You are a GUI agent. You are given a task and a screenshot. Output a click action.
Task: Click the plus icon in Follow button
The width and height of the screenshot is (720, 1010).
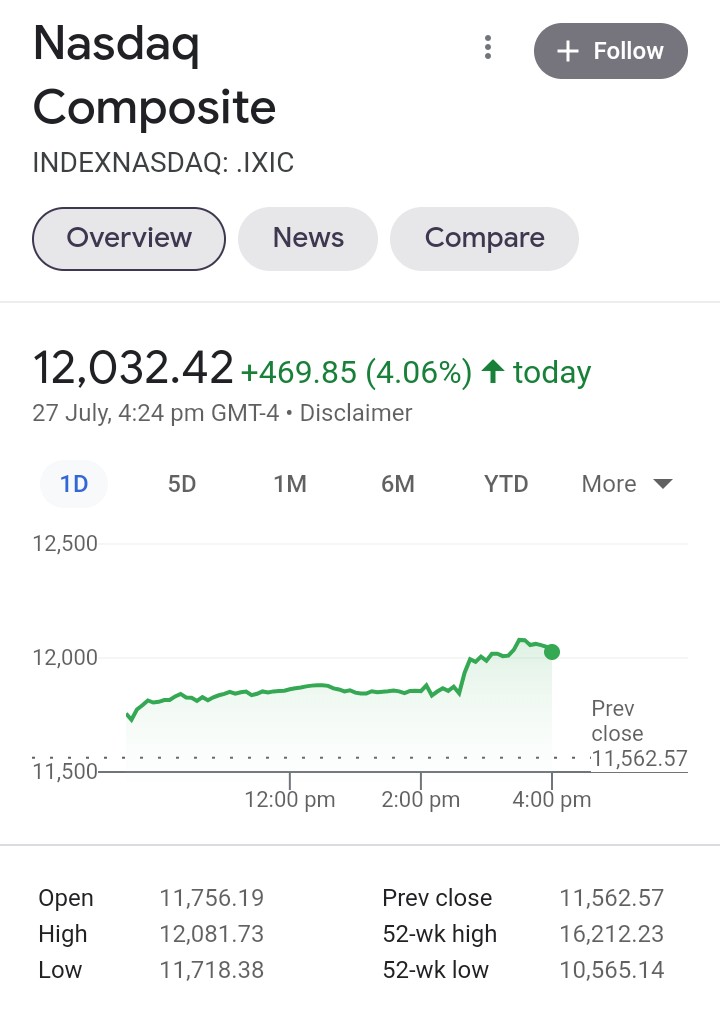[x=568, y=51]
